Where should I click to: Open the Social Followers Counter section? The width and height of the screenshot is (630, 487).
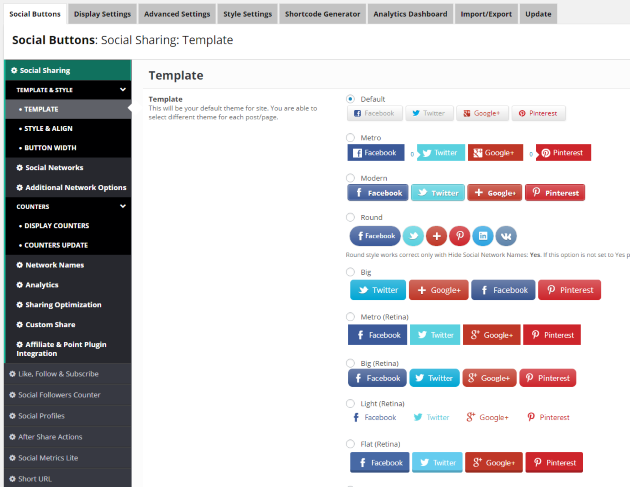[x=68, y=395]
